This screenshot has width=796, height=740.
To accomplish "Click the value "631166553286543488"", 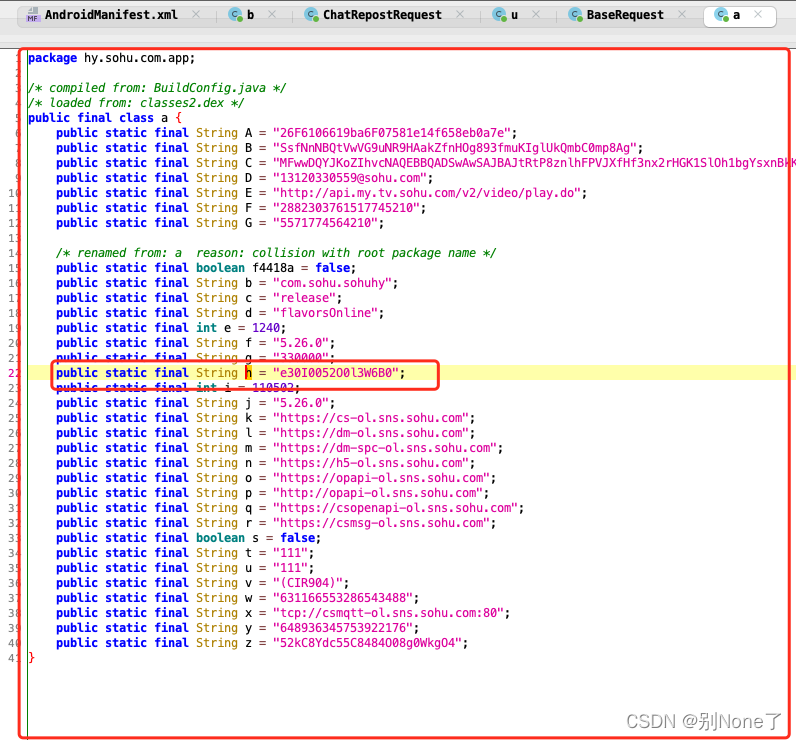I will 343,598.
